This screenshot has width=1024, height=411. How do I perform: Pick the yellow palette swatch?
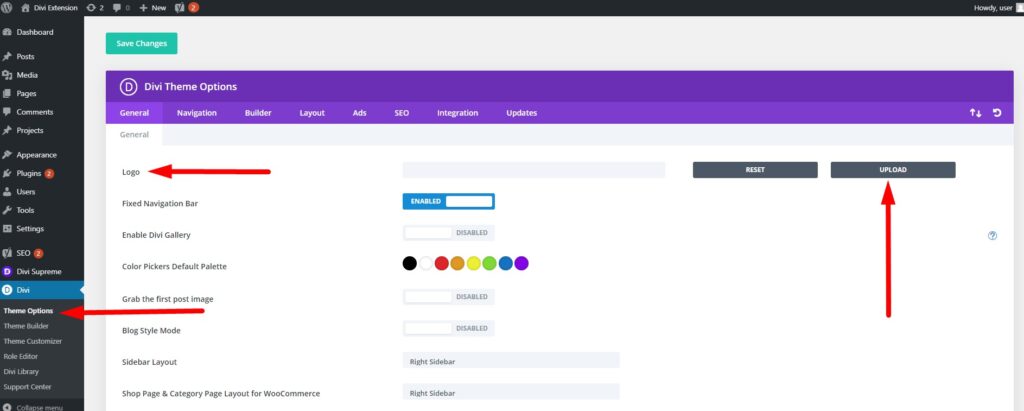coord(473,263)
